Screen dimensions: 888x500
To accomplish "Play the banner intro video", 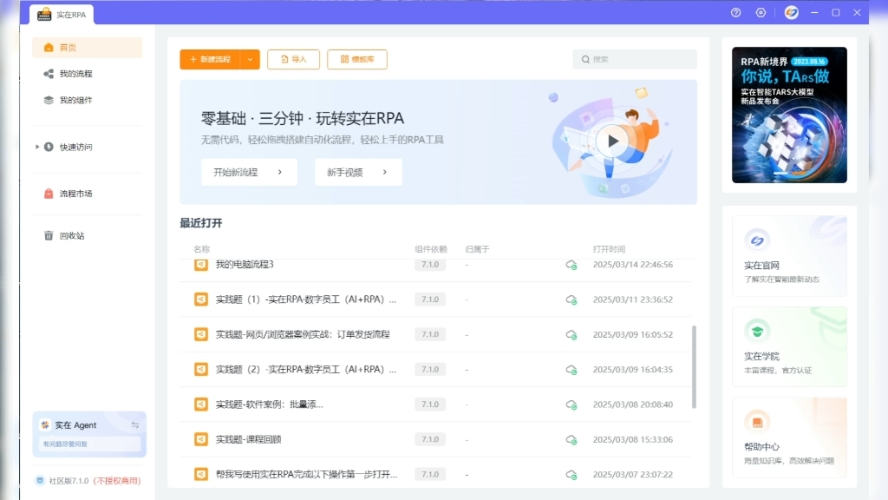I will (x=612, y=141).
